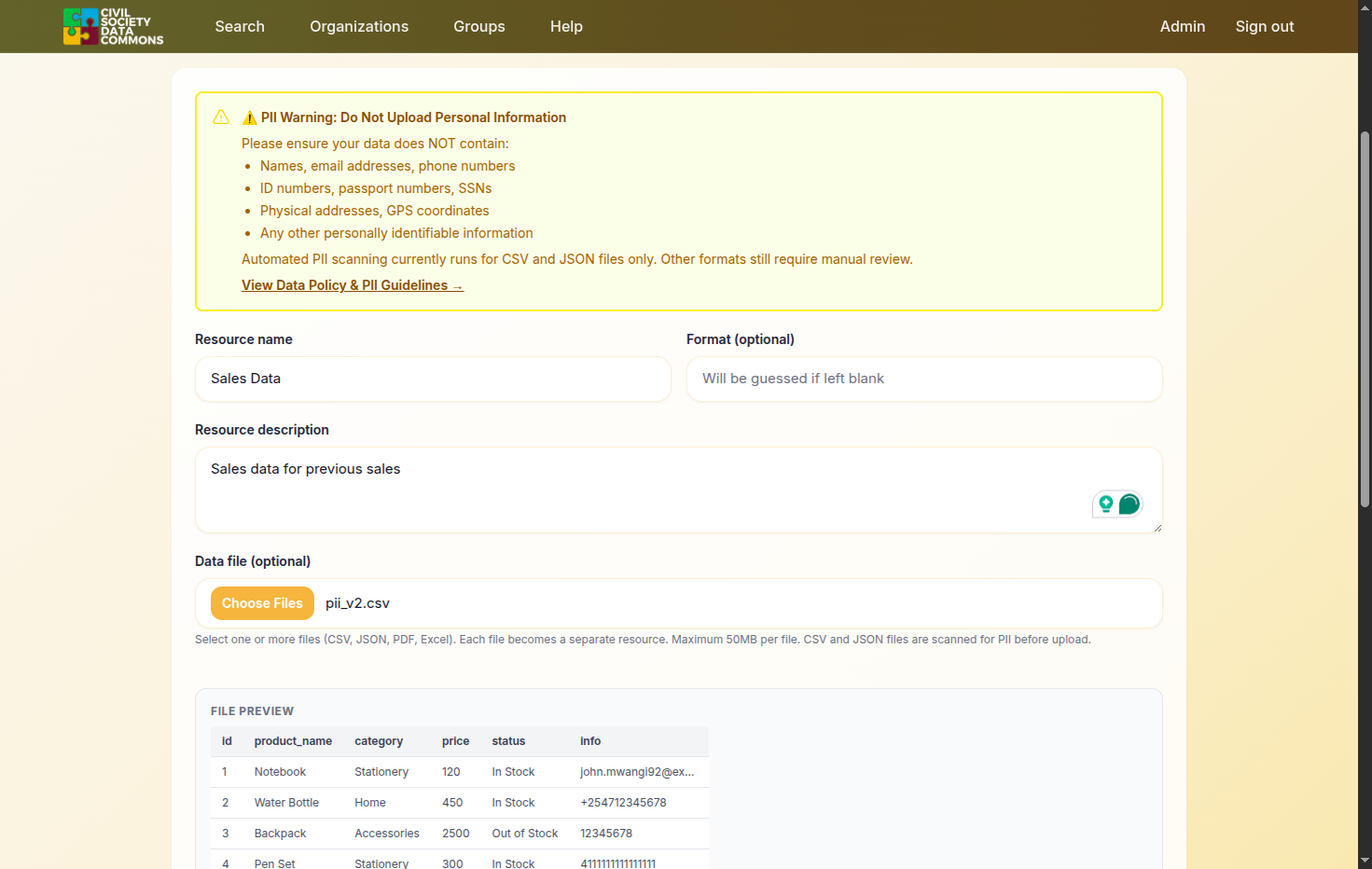Viewport: 1372px width, 869px height.
Task: Click the green Grammarly-style circle icon
Action: [x=1129, y=504]
